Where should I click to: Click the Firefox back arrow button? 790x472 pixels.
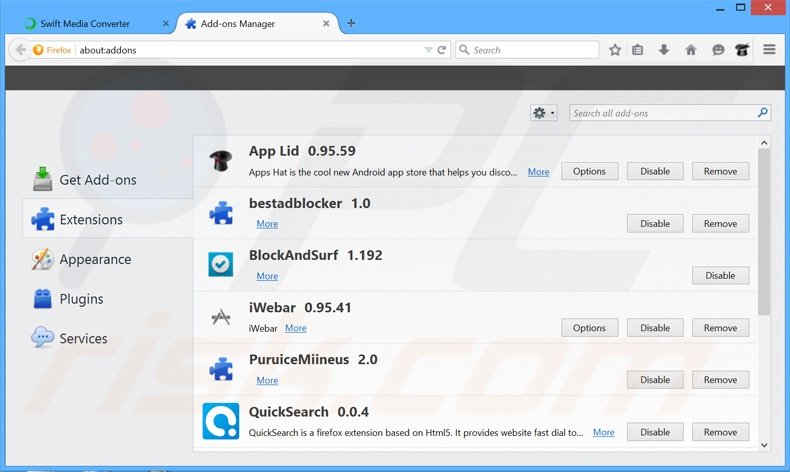pyautogui.click(x=20, y=50)
